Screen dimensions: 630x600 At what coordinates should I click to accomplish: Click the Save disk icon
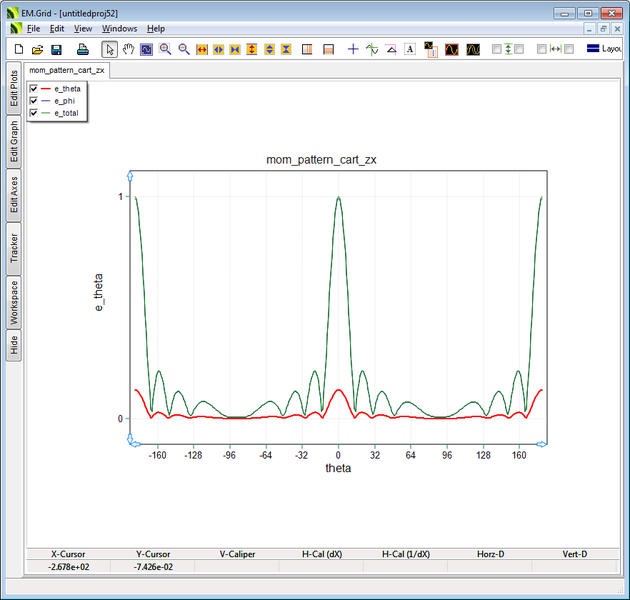pyautogui.click(x=56, y=49)
